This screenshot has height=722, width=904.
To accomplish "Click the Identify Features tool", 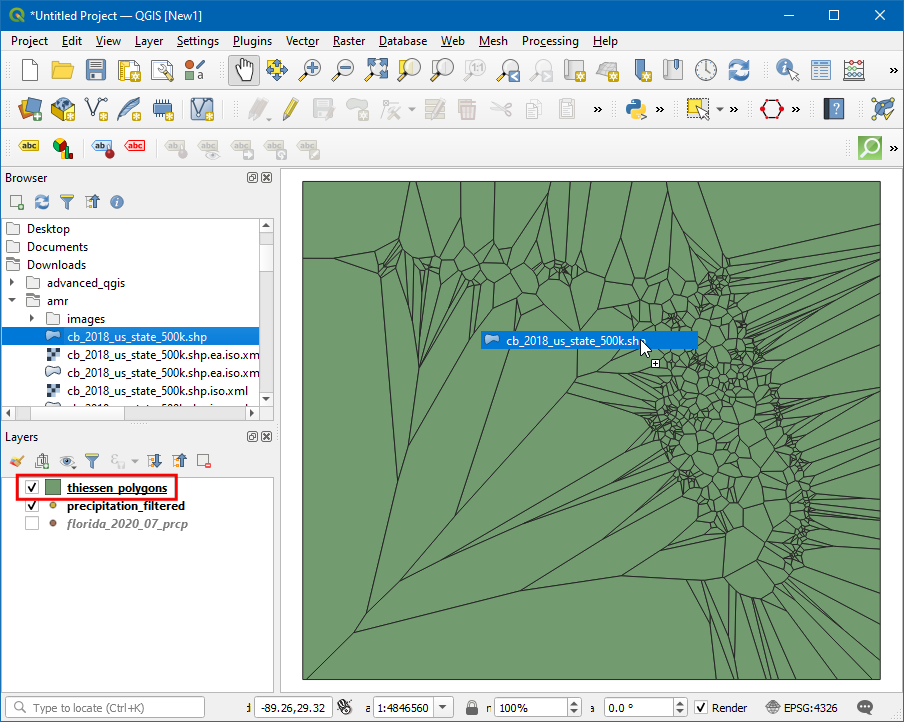I will (x=788, y=70).
